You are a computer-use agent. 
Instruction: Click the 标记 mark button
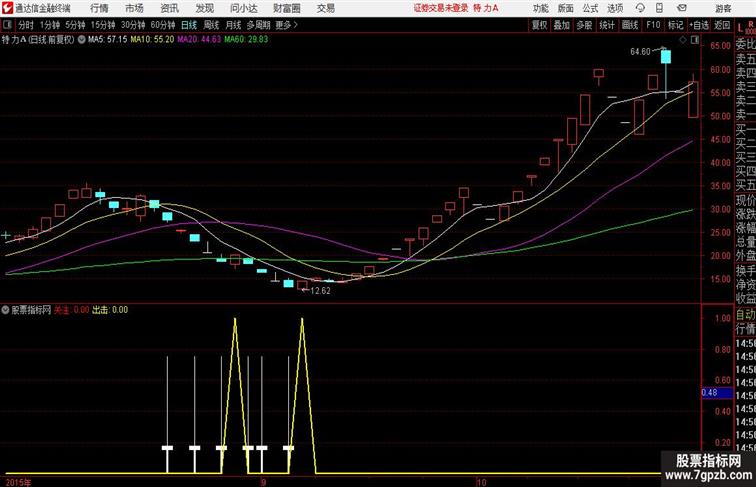point(675,25)
